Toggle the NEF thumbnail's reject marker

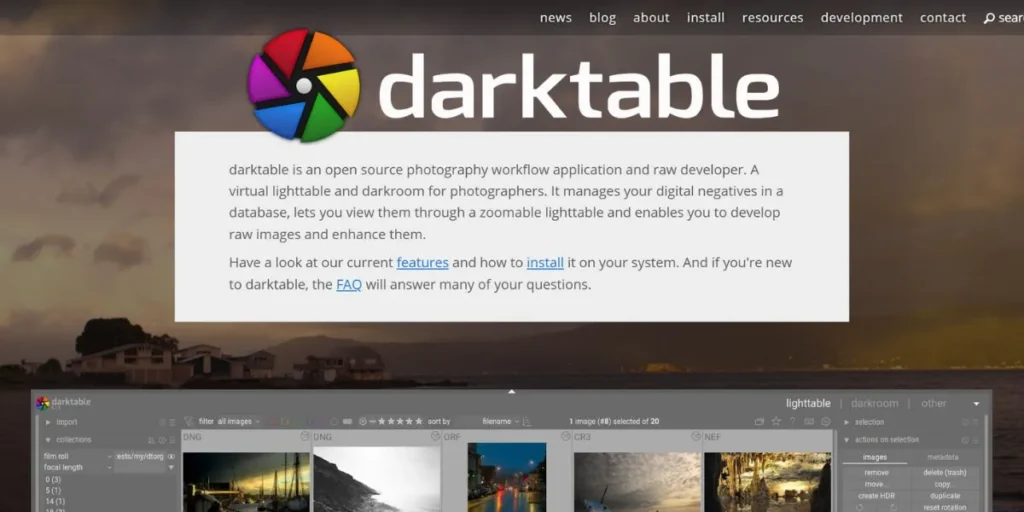click(x=826, y=437)
